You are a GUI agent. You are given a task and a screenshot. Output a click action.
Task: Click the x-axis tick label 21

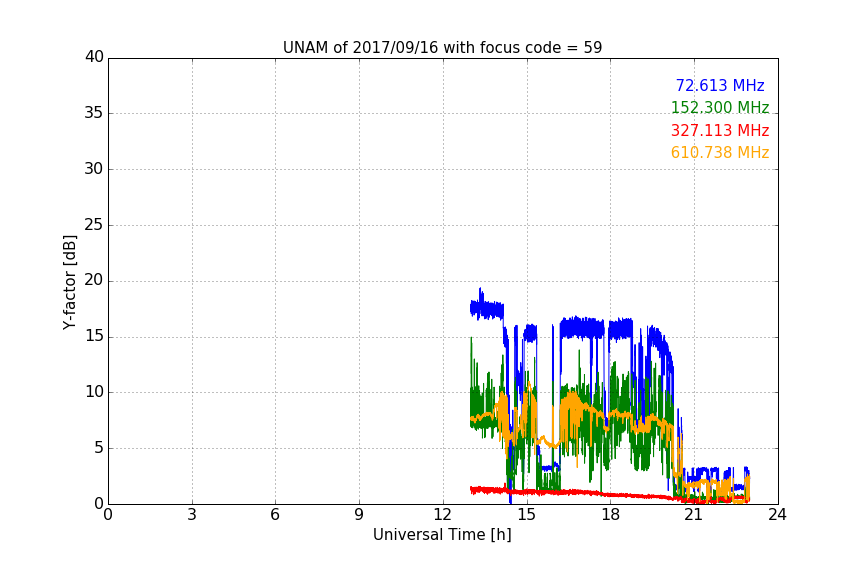pos(694,515)
